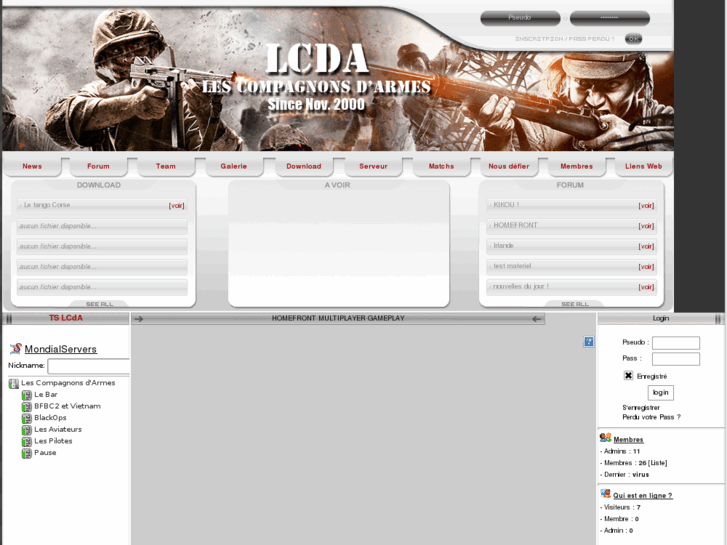Open the Membres heading link
Screen dimensions: 727x545
coord(628,439)
